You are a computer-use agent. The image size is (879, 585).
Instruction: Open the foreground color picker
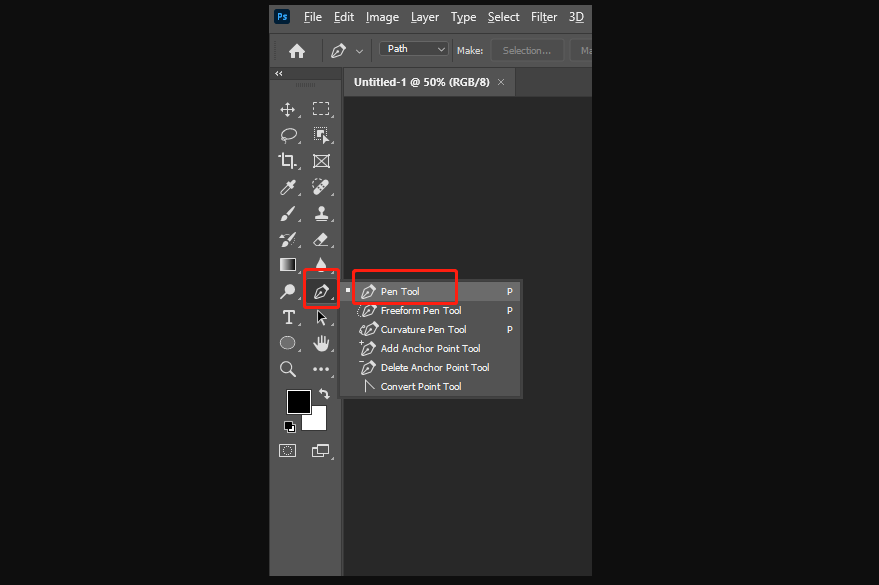pyautogui.click(x=298, y=400)
